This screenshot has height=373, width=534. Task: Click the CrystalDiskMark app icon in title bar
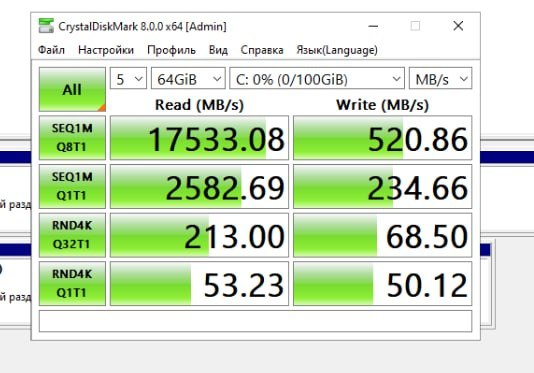[x=46, y=26]
